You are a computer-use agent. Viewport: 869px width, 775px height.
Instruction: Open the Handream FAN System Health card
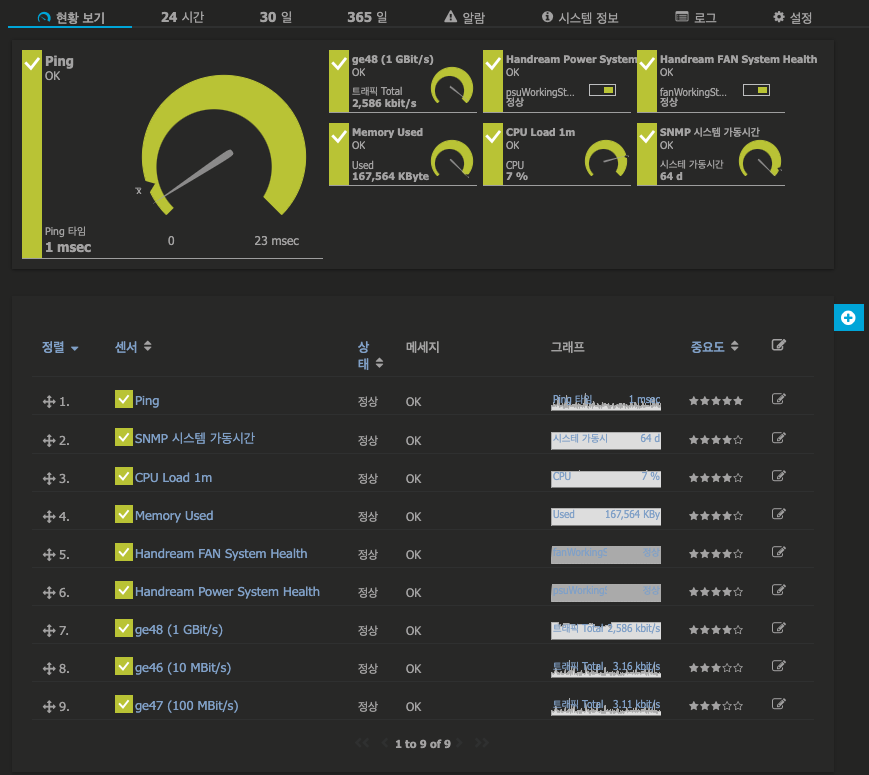711,81
